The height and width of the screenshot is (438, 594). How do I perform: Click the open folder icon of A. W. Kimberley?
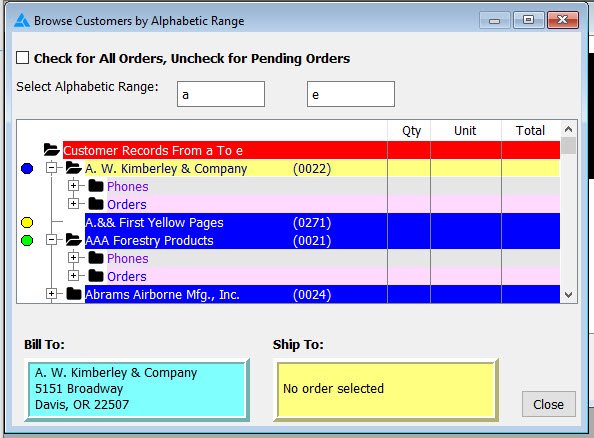(x=73, y=168)
